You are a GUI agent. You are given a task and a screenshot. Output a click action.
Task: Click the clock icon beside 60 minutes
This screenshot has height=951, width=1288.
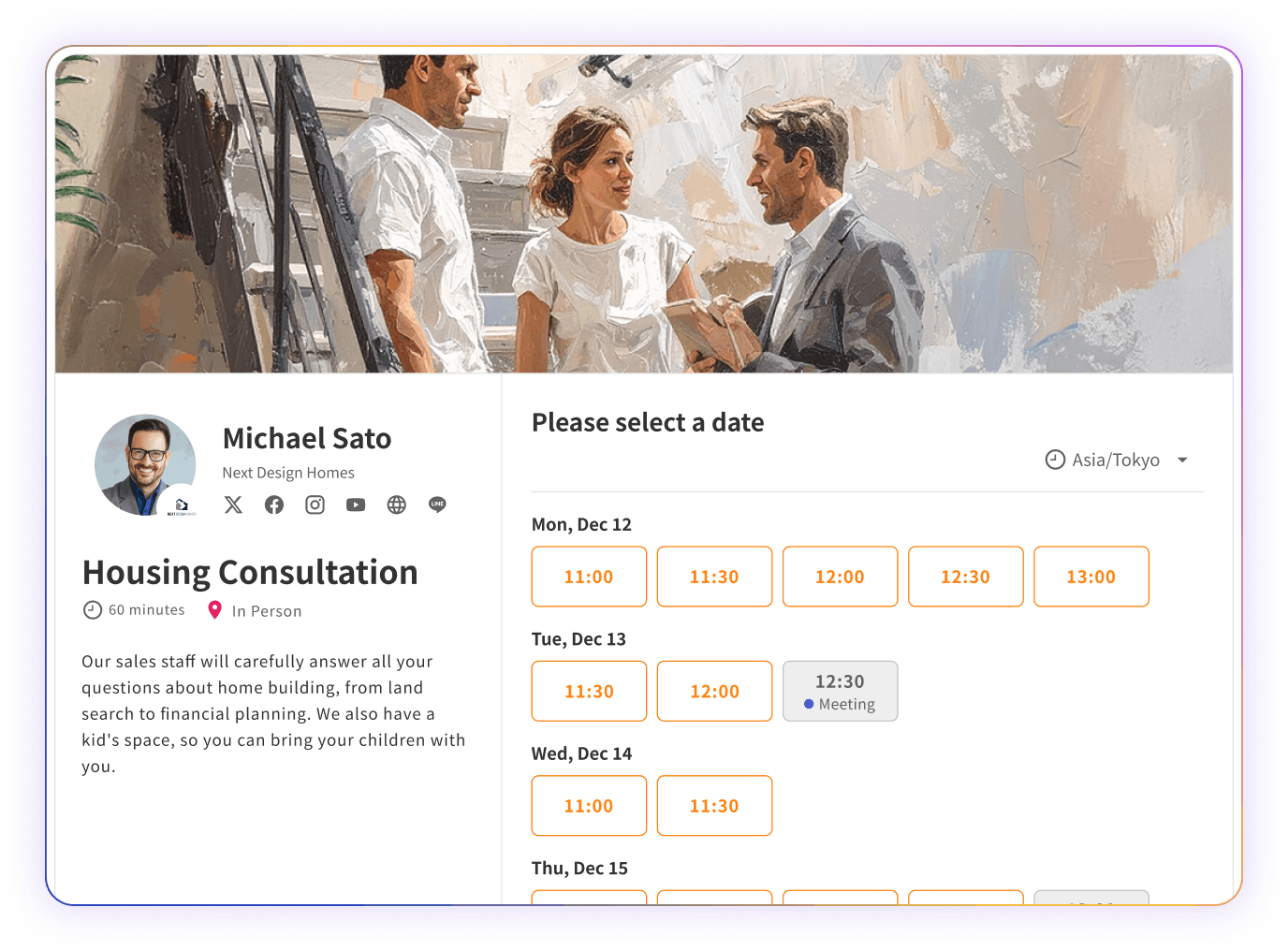point(92,609)
